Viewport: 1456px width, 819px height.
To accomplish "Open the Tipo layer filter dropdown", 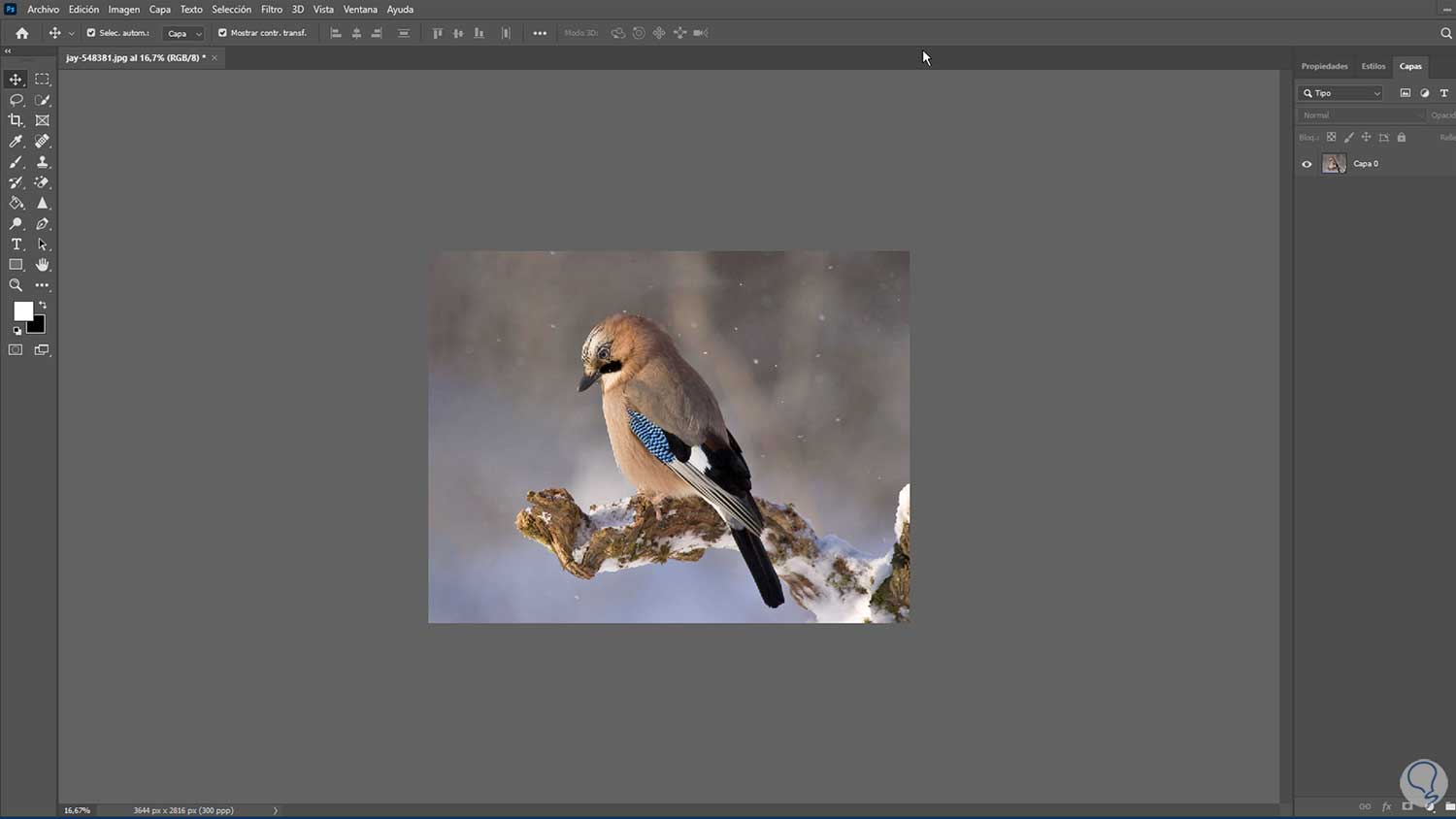I will pyautogui.click(x=1340, y=93).
